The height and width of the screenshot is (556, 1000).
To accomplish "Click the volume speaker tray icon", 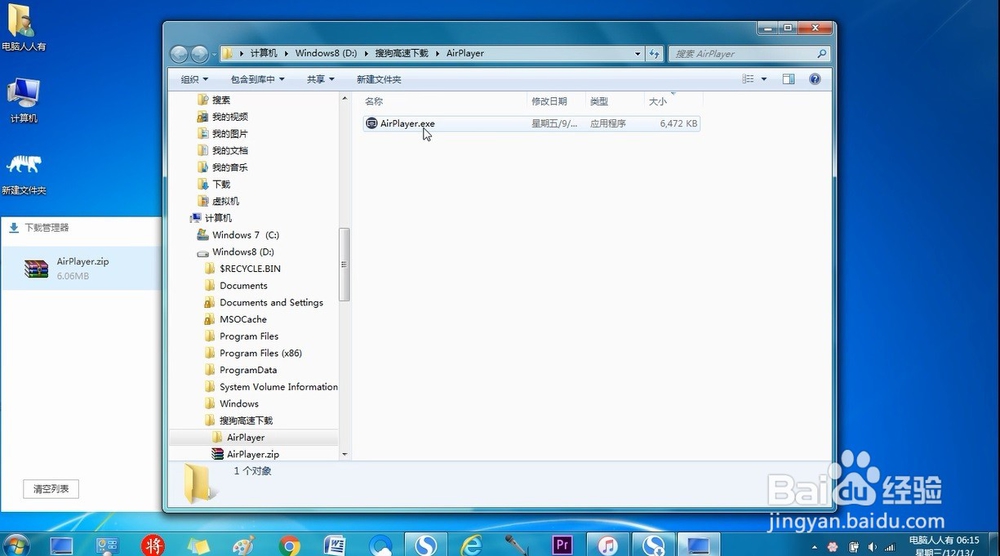I will click(872, 547).
